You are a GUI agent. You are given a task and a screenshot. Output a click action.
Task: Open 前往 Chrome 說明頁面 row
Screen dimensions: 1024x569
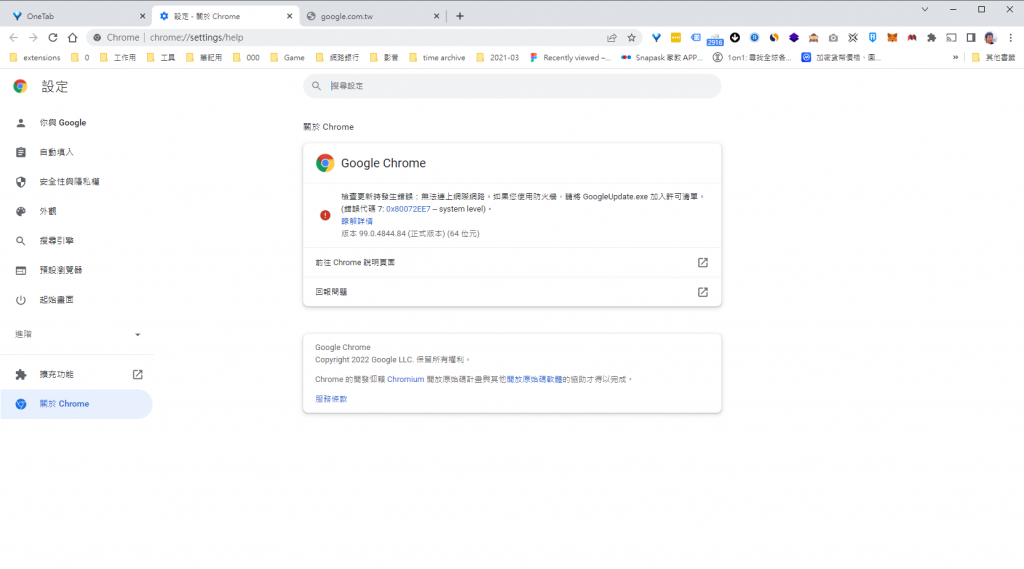coord(512,263)
